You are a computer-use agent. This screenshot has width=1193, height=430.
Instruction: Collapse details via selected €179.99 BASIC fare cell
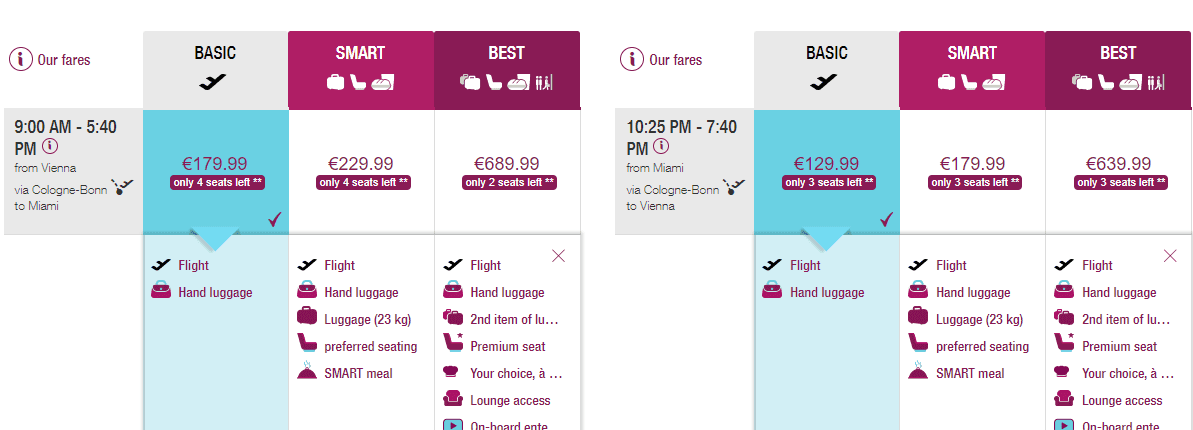216,172
